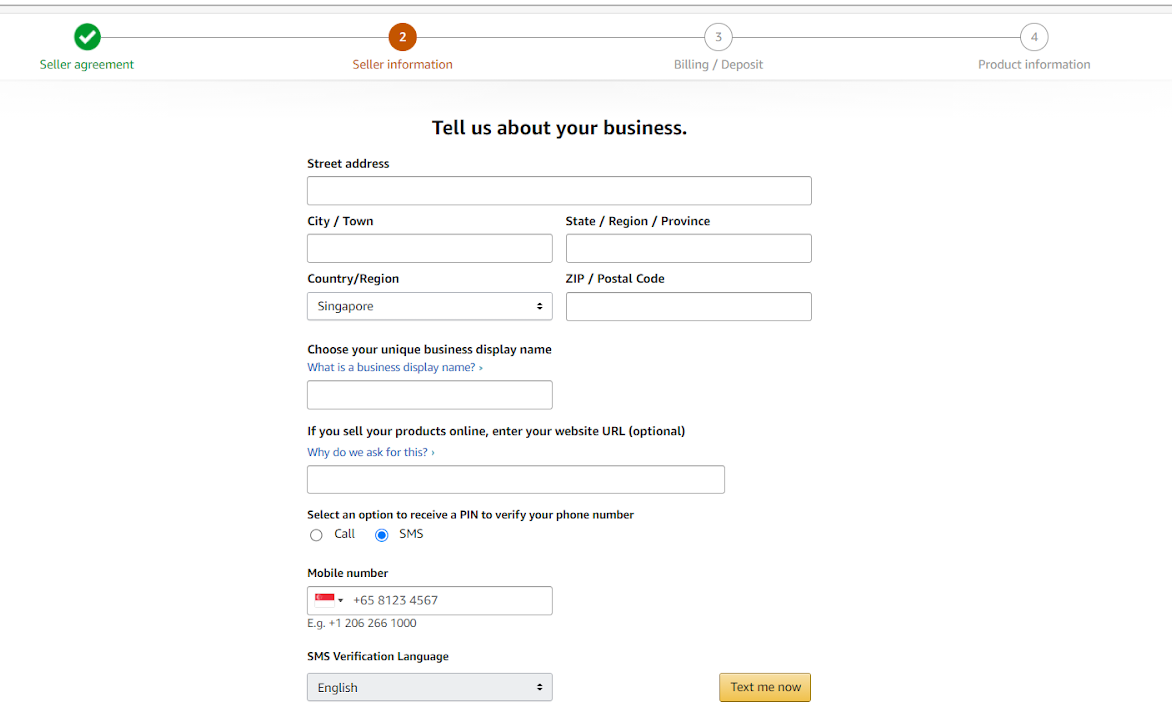Viewport: 1172px width, 714px height.
Task: Focus the Mobile number field
Action: 430,600
